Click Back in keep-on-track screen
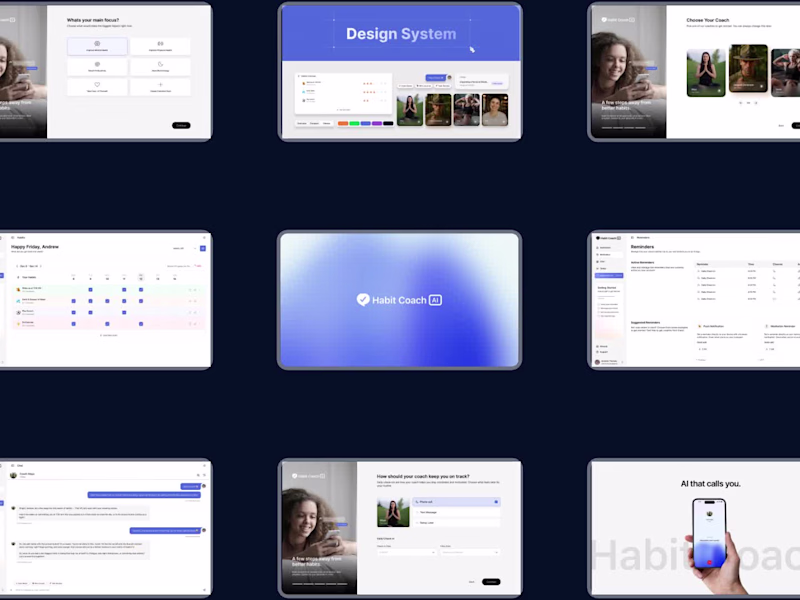Screen dimensions: 800x600 [x=471, y=582]
